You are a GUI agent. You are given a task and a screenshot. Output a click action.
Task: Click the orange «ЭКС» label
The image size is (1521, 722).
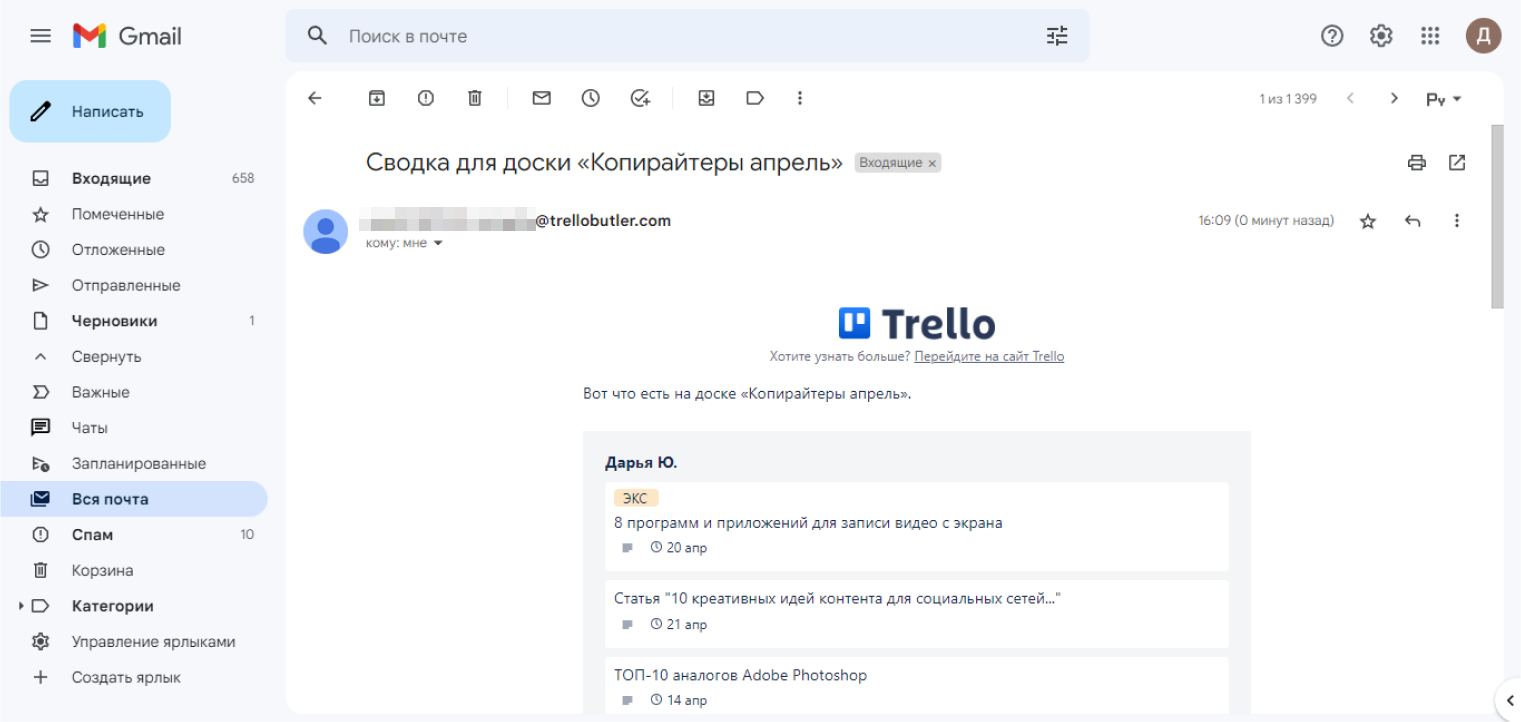point(636,498)
